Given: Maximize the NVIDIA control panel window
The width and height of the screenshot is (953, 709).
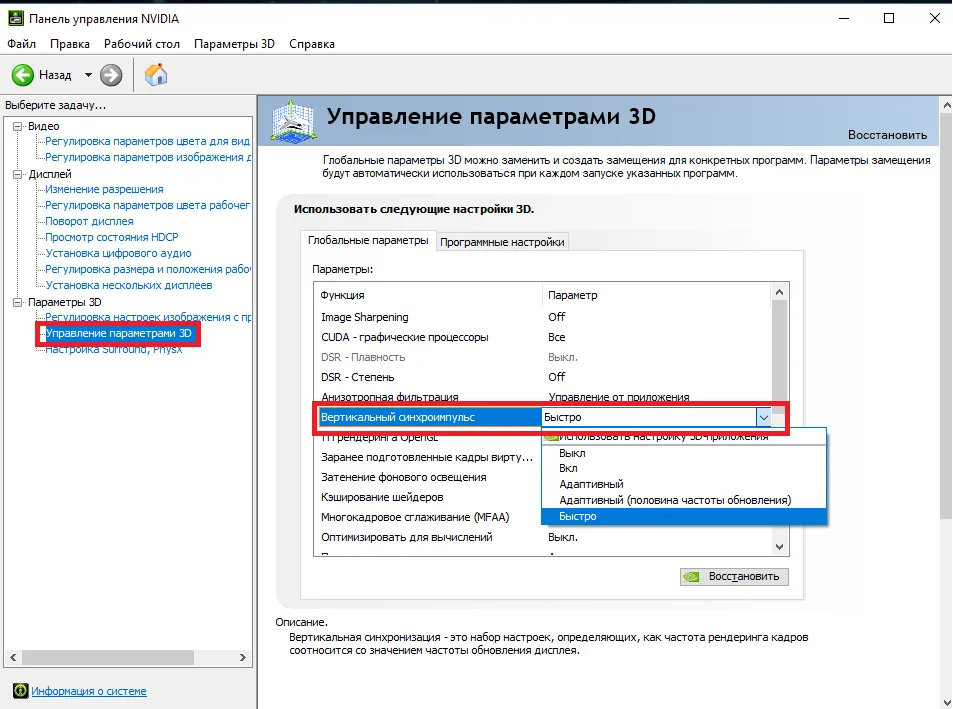Looking at the screenshot, I should (889, 18).
